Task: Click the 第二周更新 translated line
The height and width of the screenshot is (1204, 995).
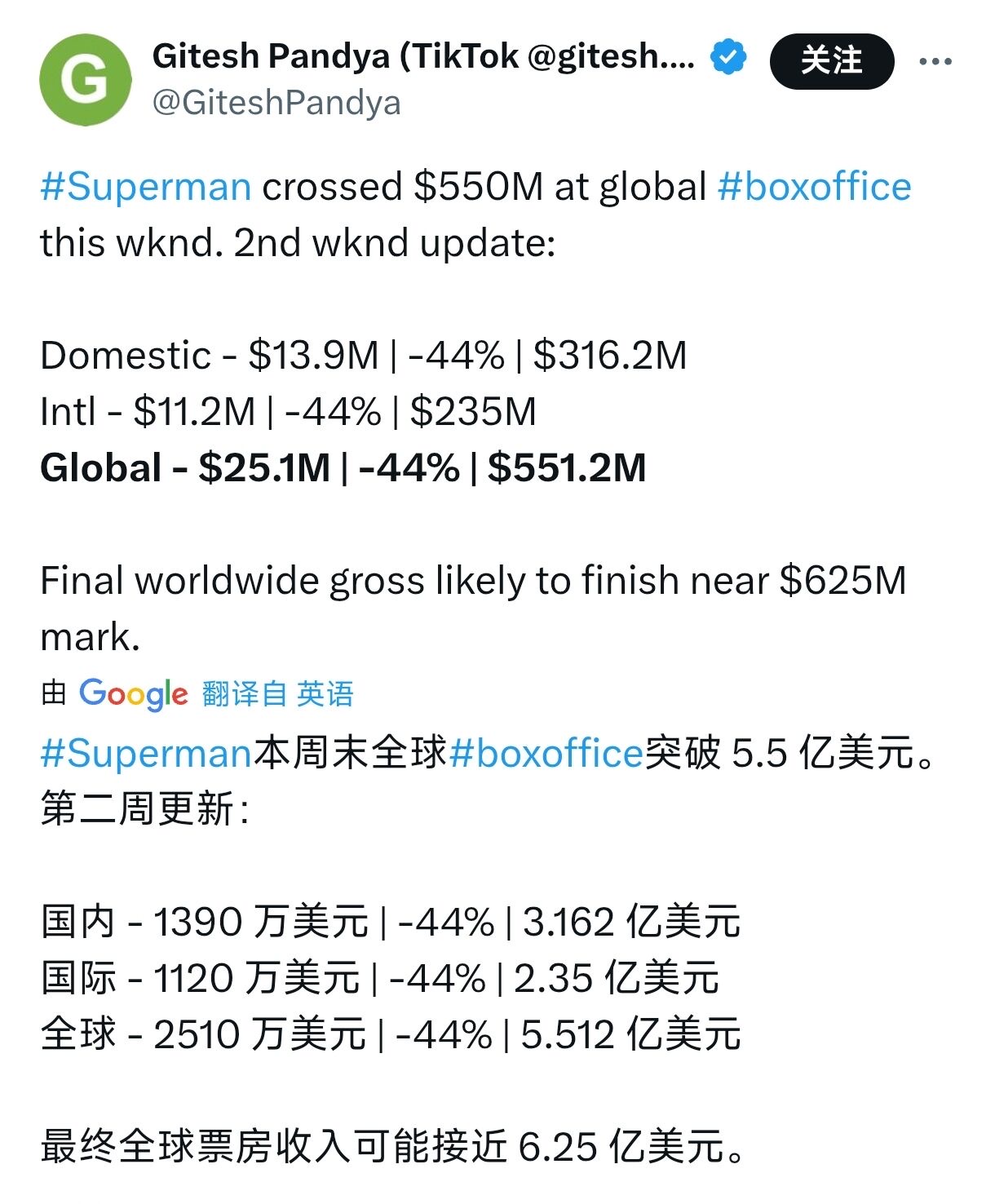Action: (x=144, y=808)
